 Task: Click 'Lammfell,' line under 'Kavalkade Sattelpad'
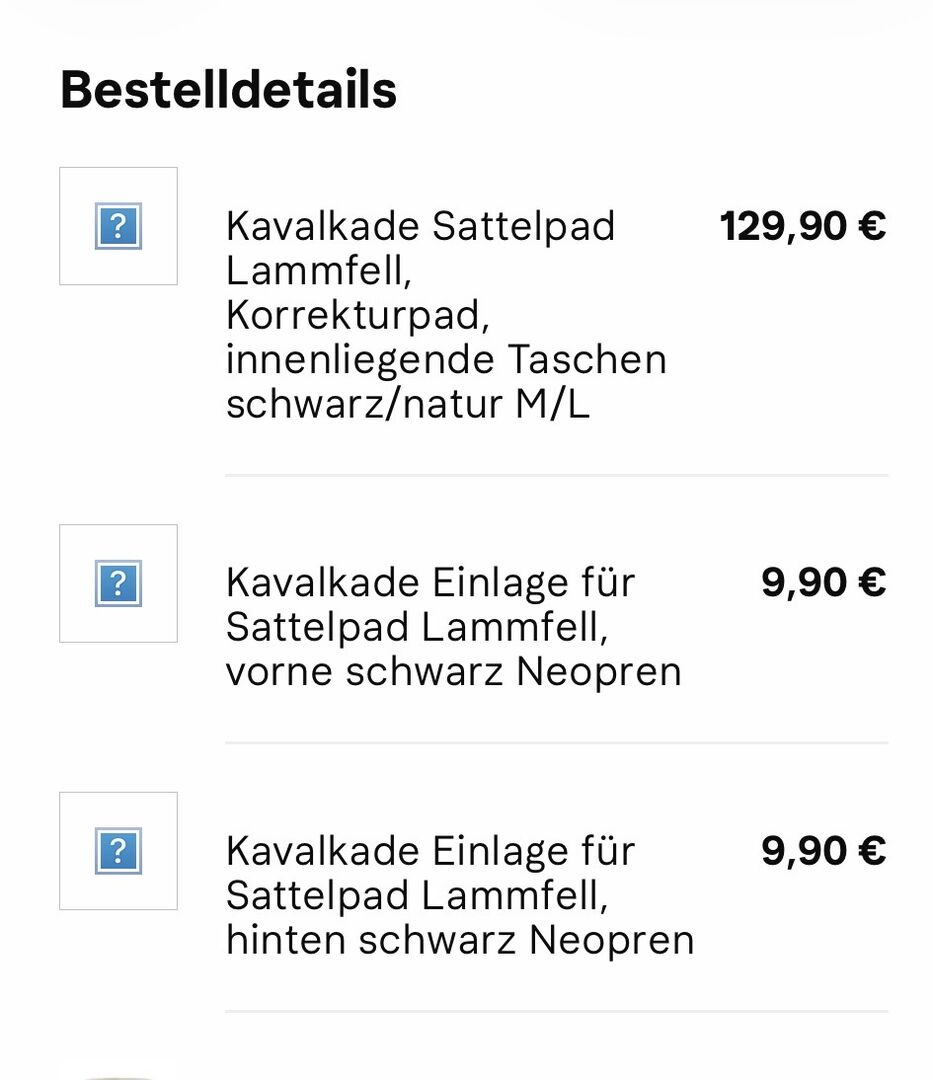click(x=318, y=271)
